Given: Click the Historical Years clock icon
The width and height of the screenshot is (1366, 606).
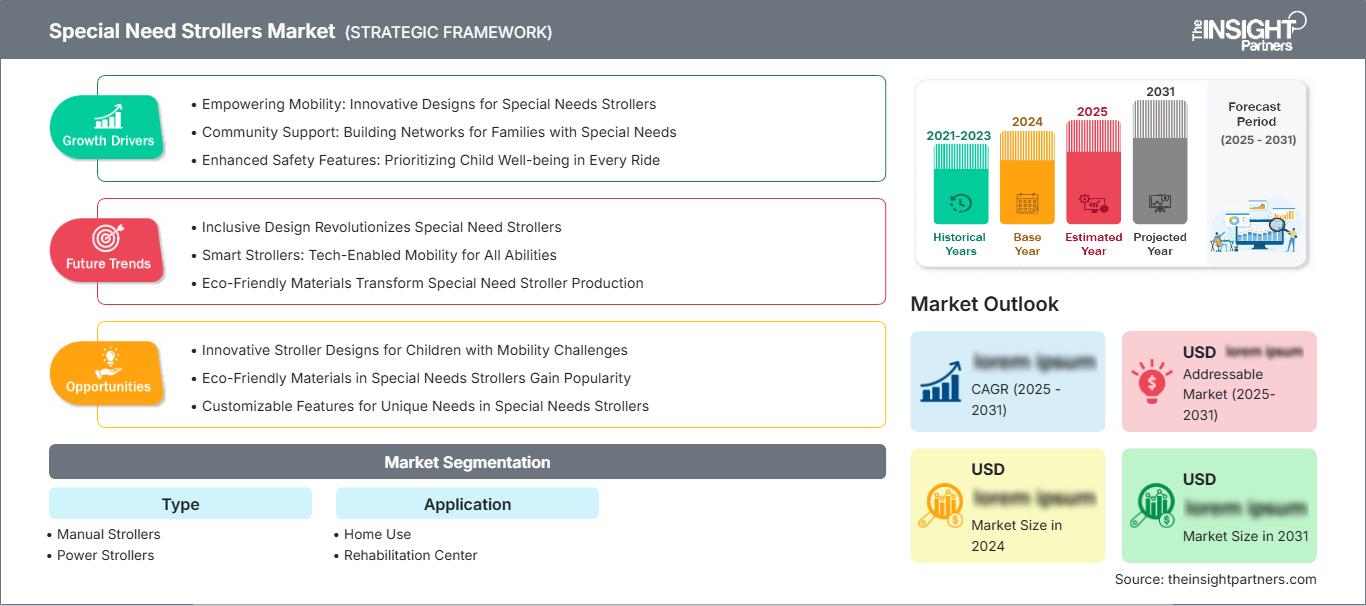Looking at the screenshot, I should (x=960, y=203).
